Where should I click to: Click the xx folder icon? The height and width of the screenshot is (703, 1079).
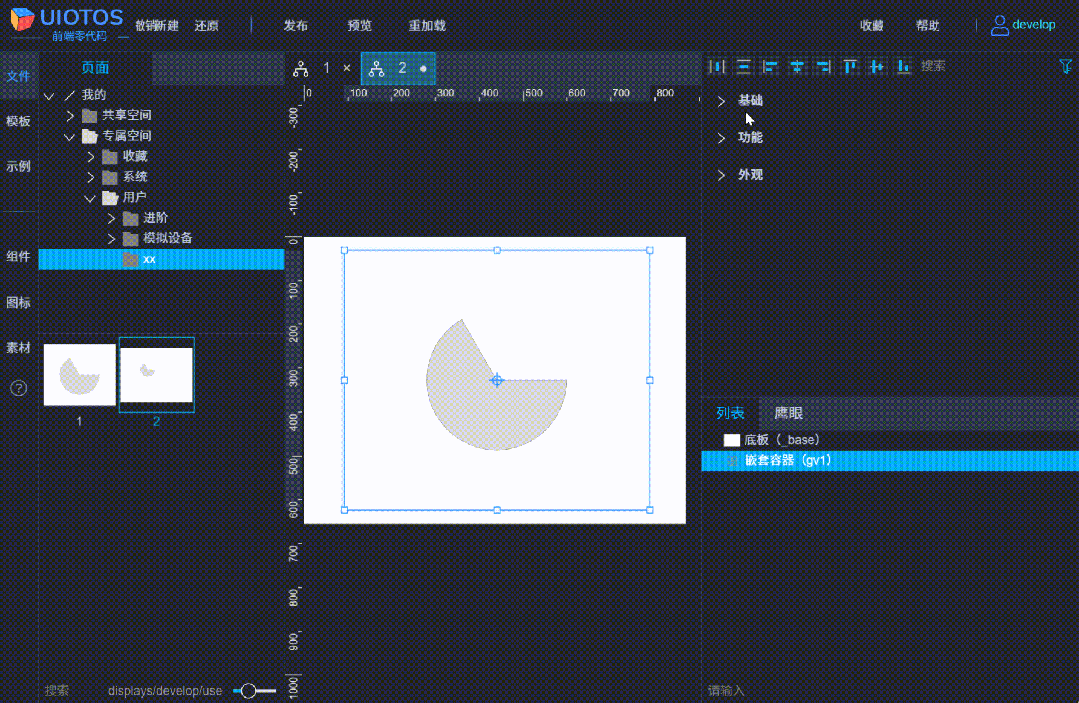pyautogui.click(x=130, y=259)
